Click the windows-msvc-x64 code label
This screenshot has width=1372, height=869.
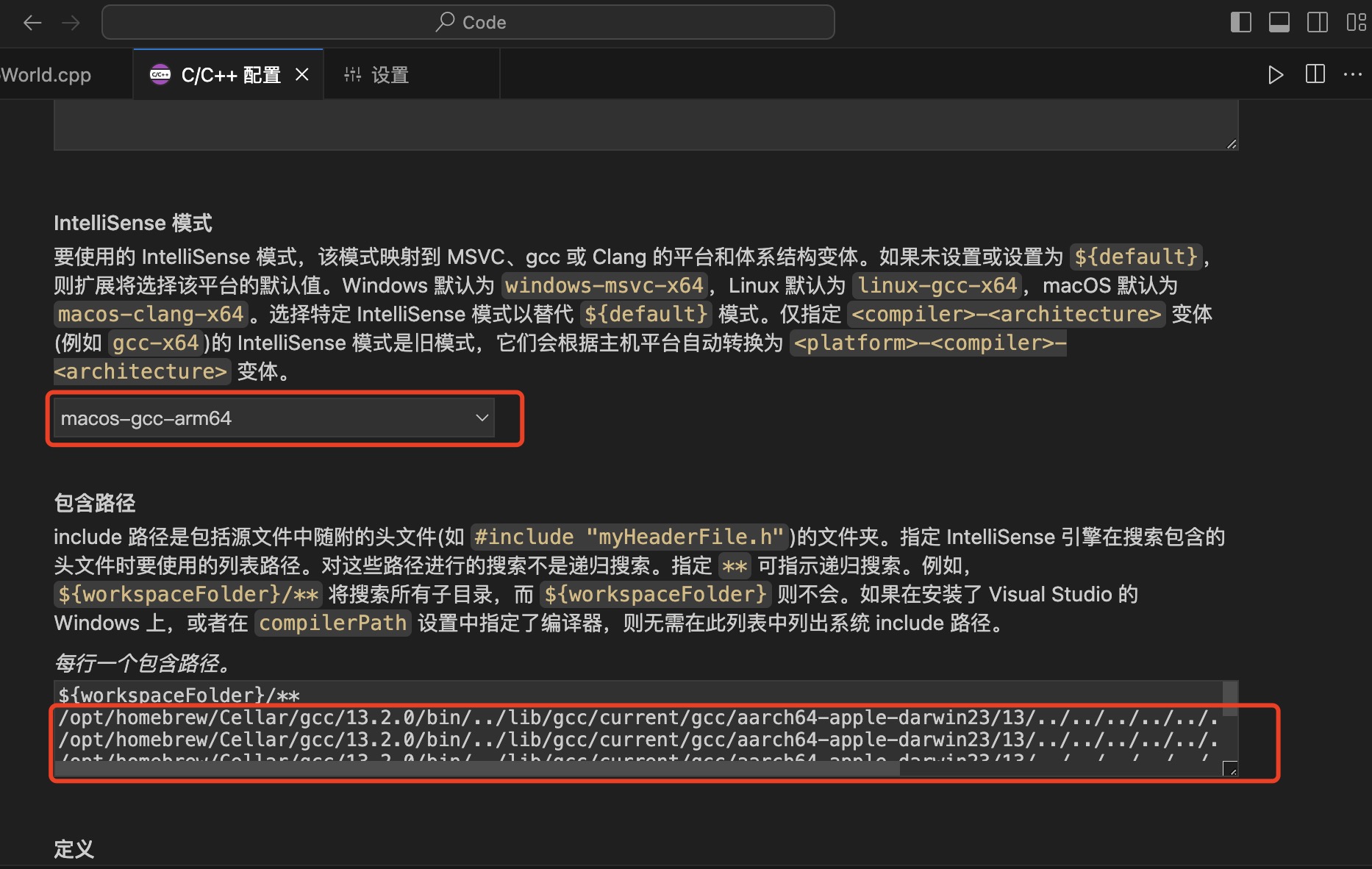pyautogui.click(x=604, y=285)
